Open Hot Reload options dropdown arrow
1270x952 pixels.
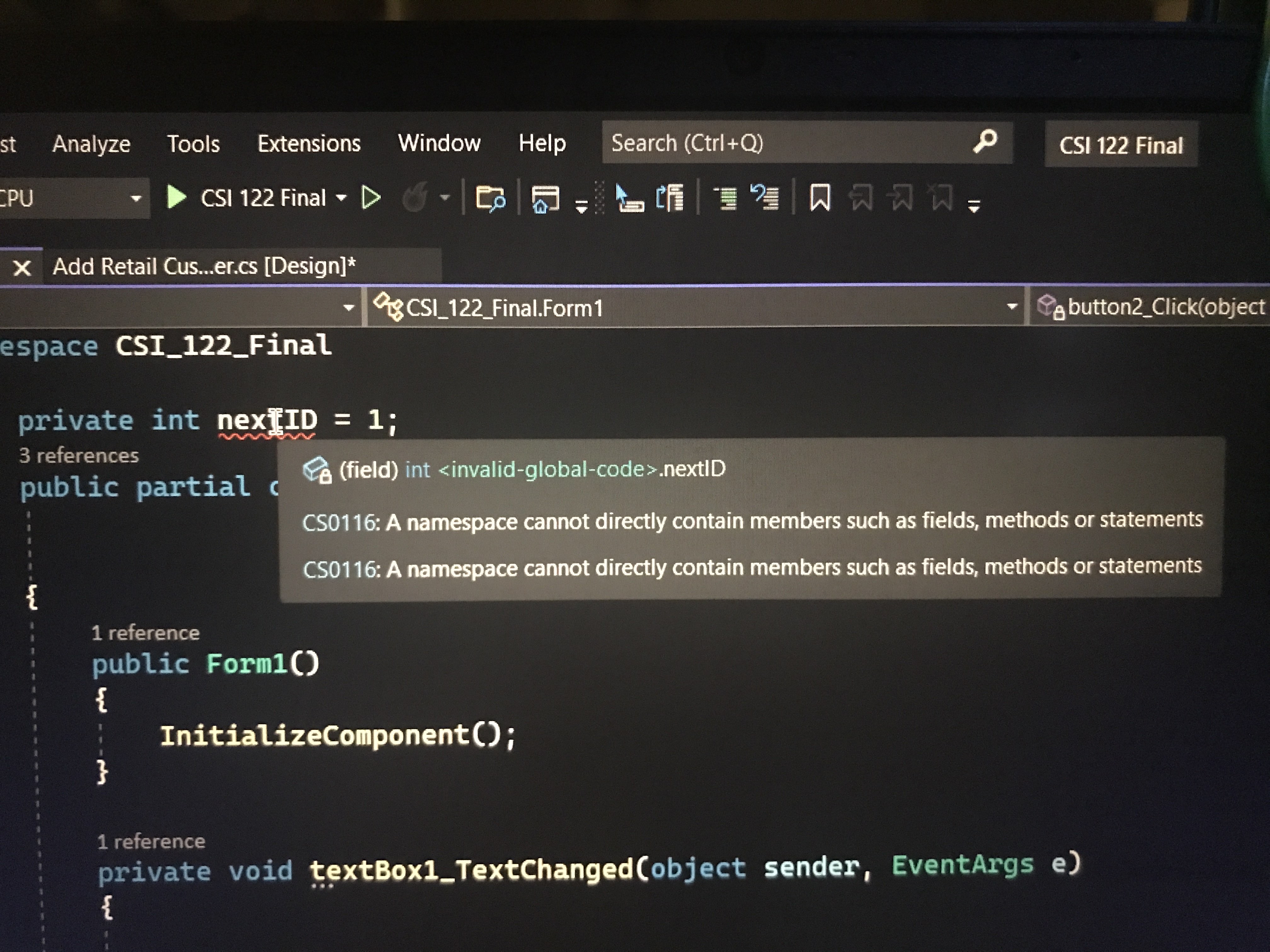pos(445,198)
